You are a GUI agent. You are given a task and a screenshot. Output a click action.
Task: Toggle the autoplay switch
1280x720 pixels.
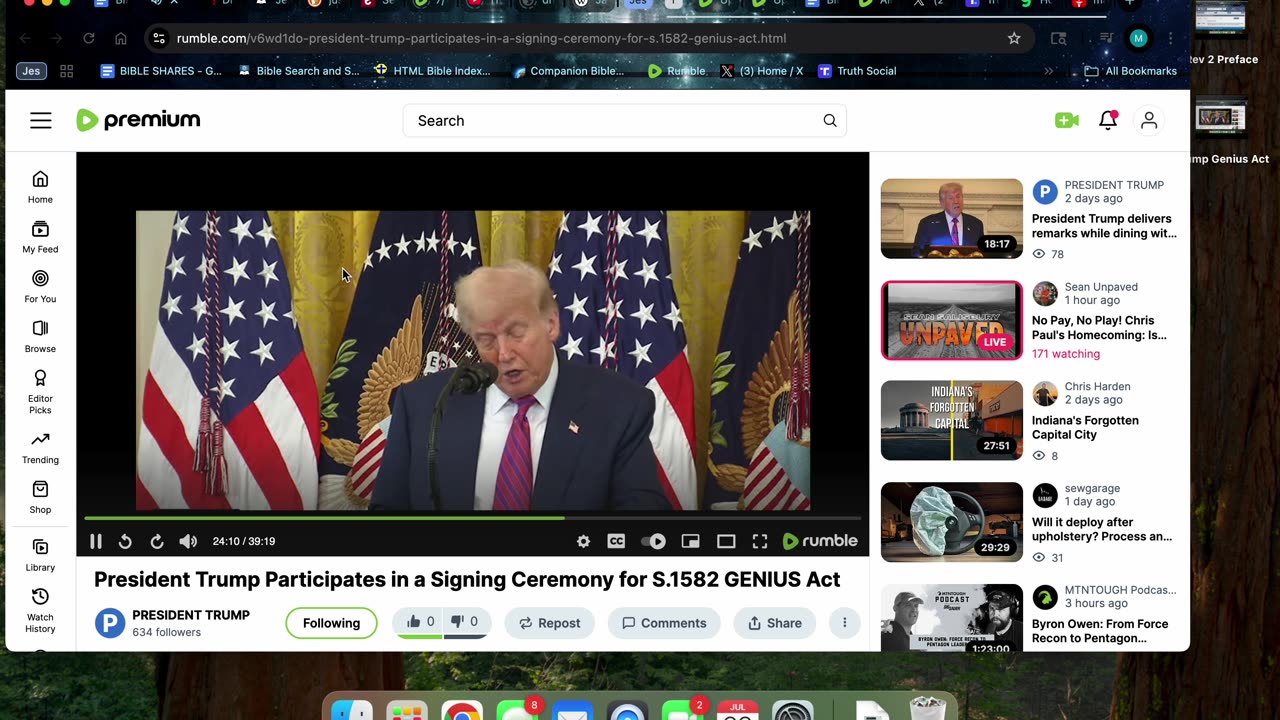653,541
